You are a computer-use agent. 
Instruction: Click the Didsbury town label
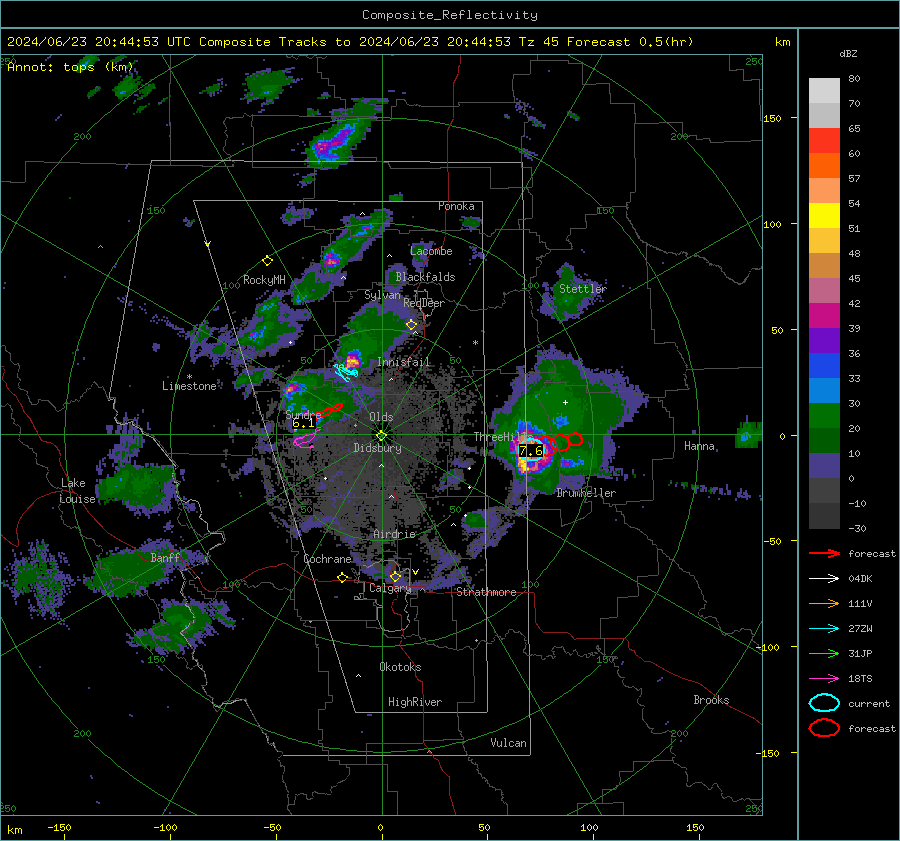click(378, 448)
